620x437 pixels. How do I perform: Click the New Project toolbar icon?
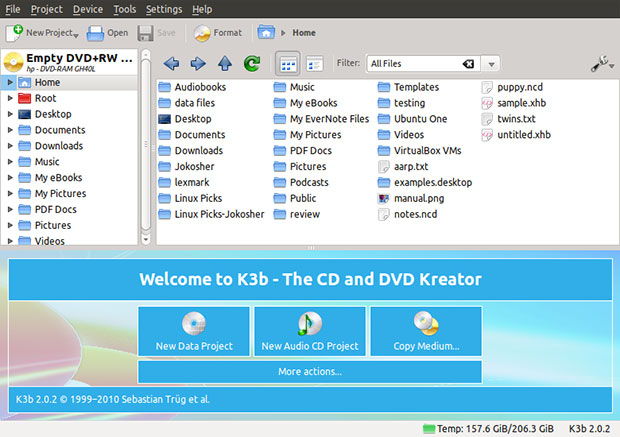(x=14, y=33)
